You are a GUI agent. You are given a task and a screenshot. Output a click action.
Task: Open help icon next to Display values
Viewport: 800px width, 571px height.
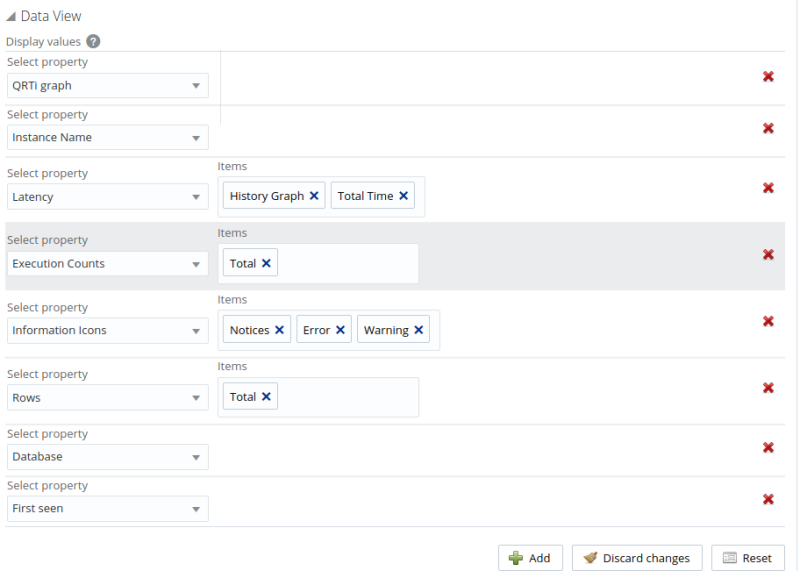93,41
